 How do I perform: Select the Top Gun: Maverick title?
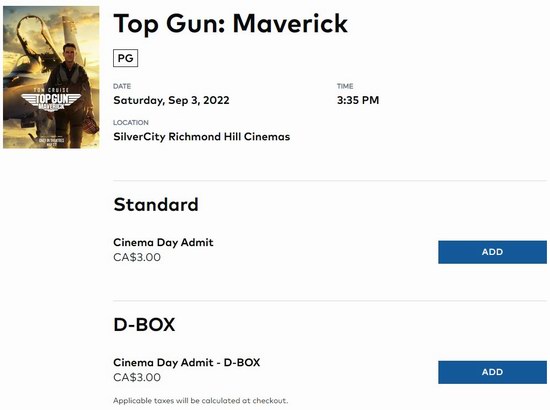(230, 24)
